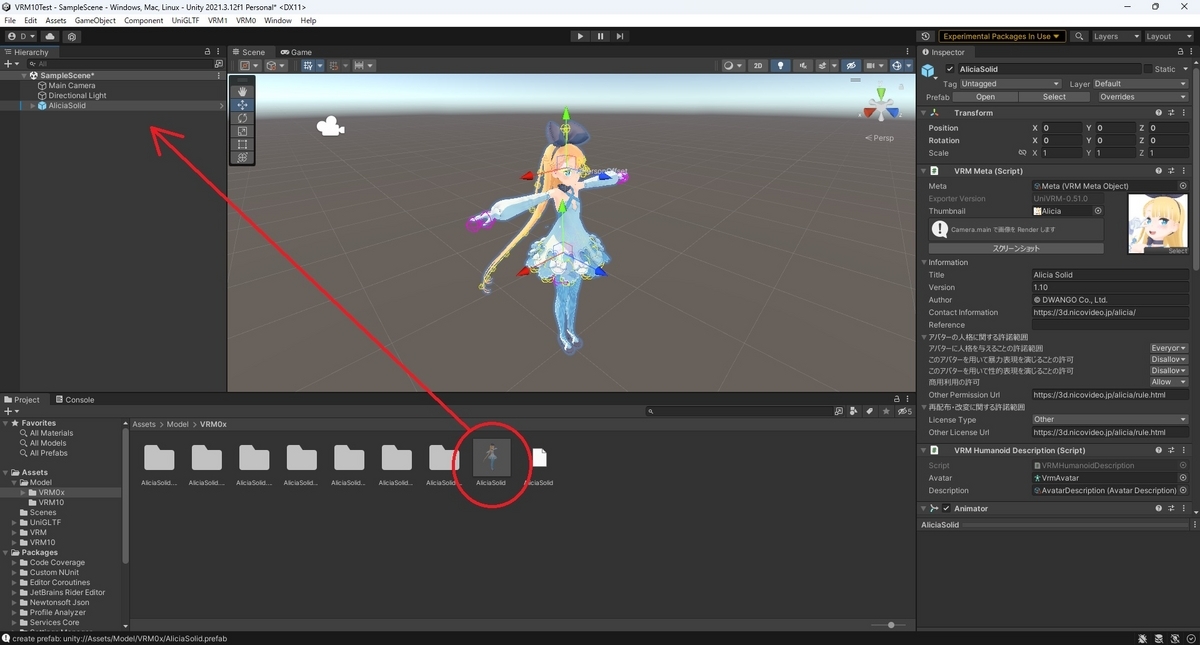The width and height of the screenshot is (1200, 645).
Task: Select the Hand (view) tool
Action: tap(242, 91)
